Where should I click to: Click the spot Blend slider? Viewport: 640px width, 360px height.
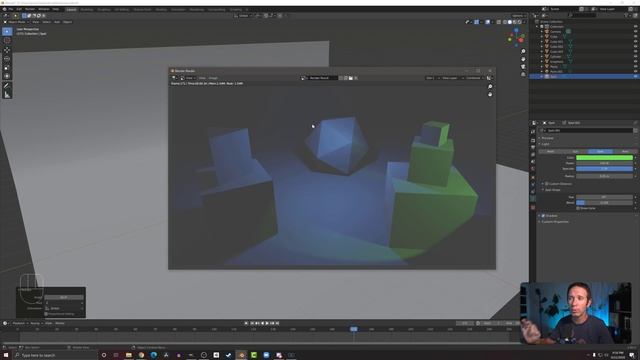click(x=604, y=202)
